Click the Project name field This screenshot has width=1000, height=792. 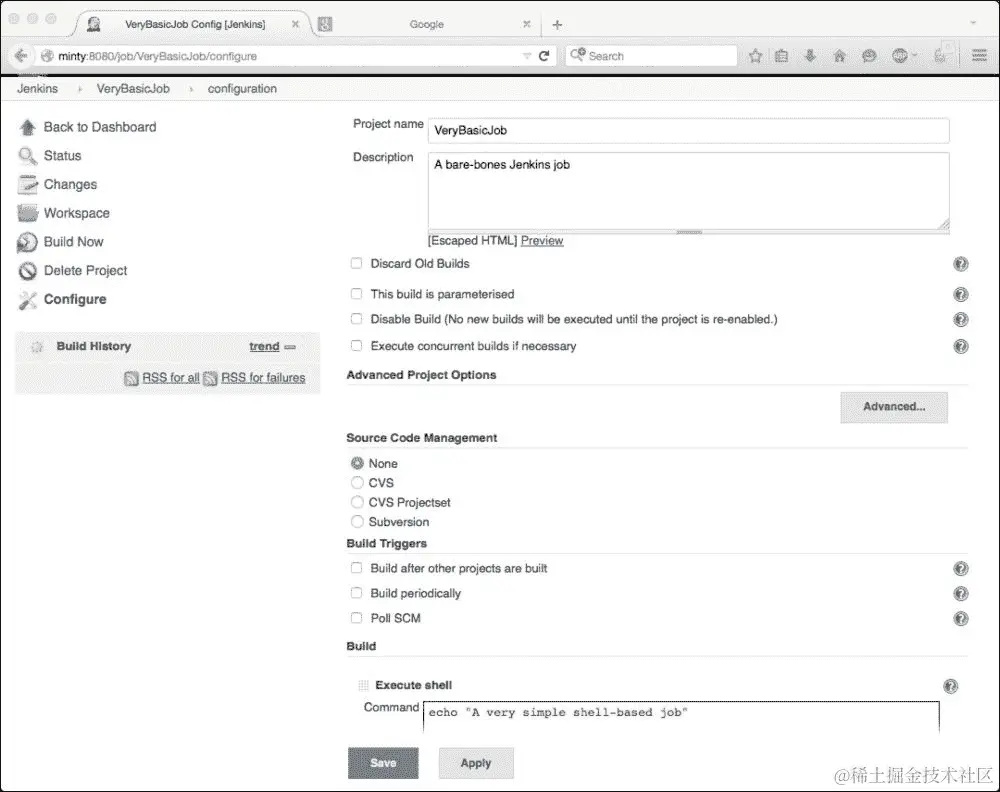point(689,130)
